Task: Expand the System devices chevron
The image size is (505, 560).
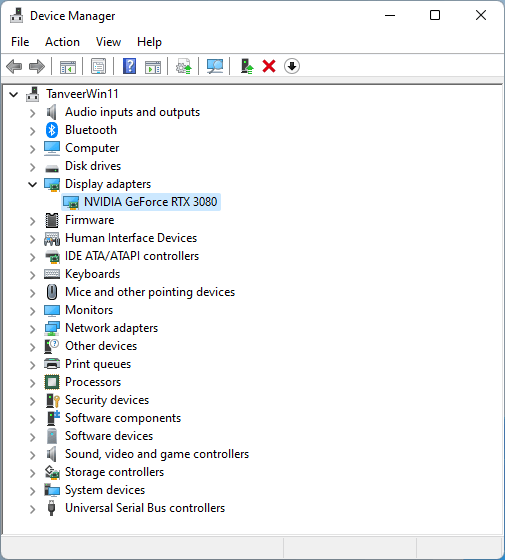Action: coord(32,491)
